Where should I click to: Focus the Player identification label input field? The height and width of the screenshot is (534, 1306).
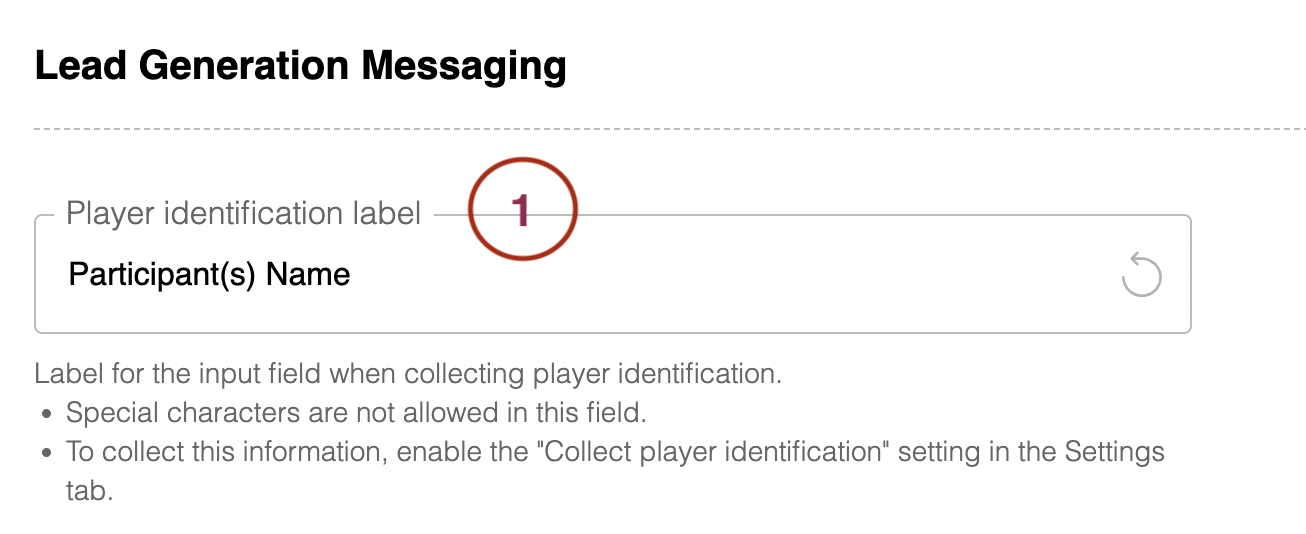[x=613, y=274]
